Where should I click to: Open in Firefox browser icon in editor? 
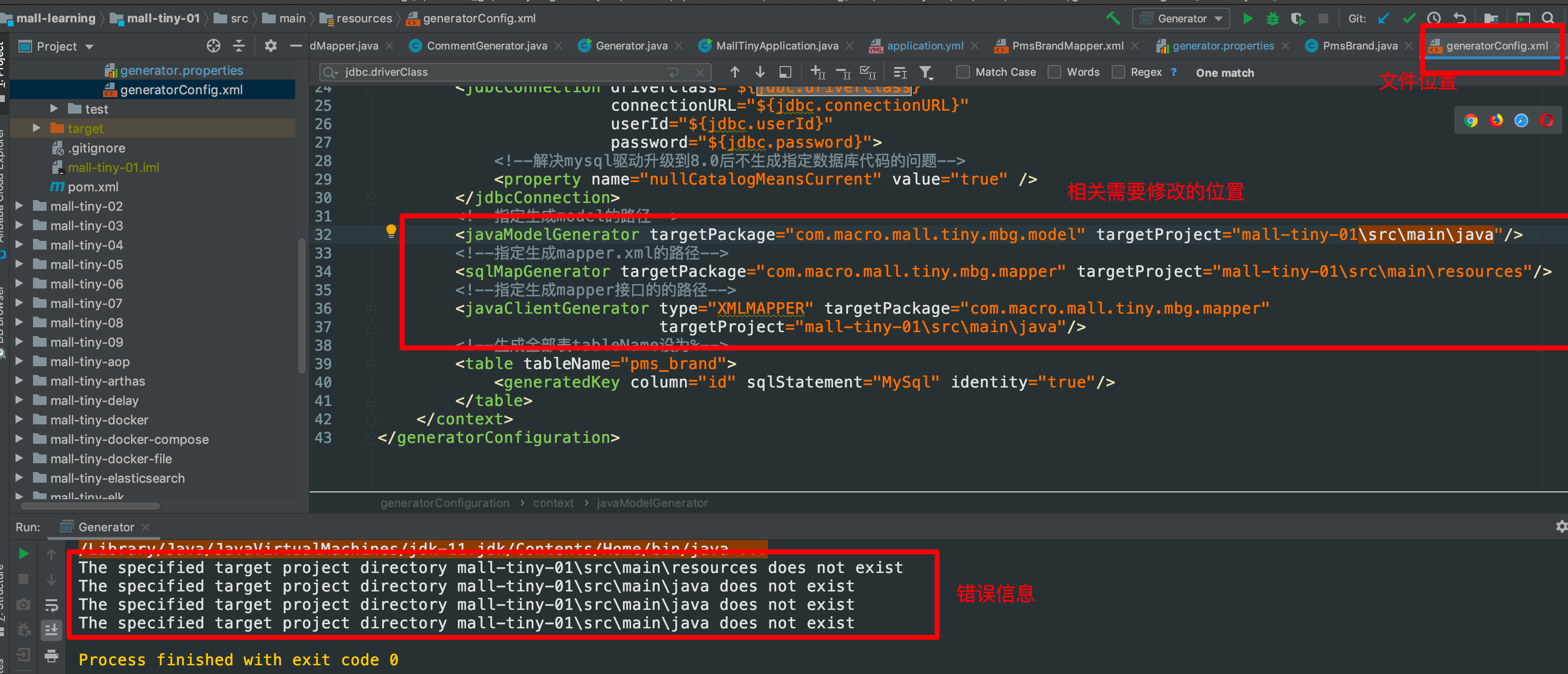tap(1496, 120)
